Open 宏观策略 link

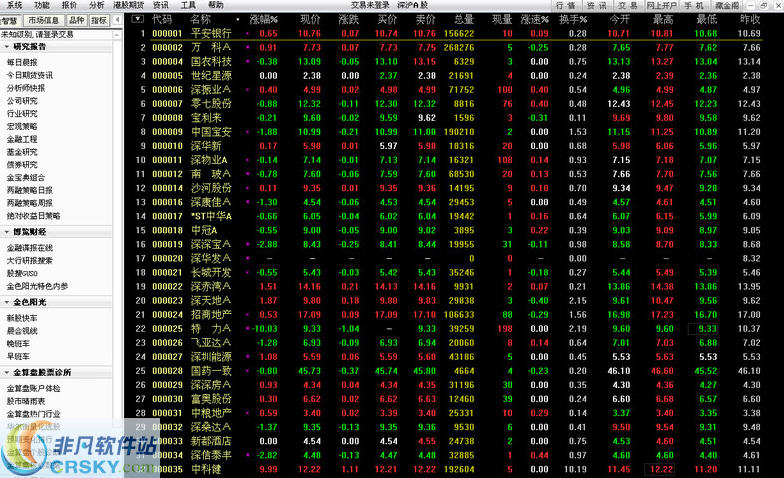point(22,126)
